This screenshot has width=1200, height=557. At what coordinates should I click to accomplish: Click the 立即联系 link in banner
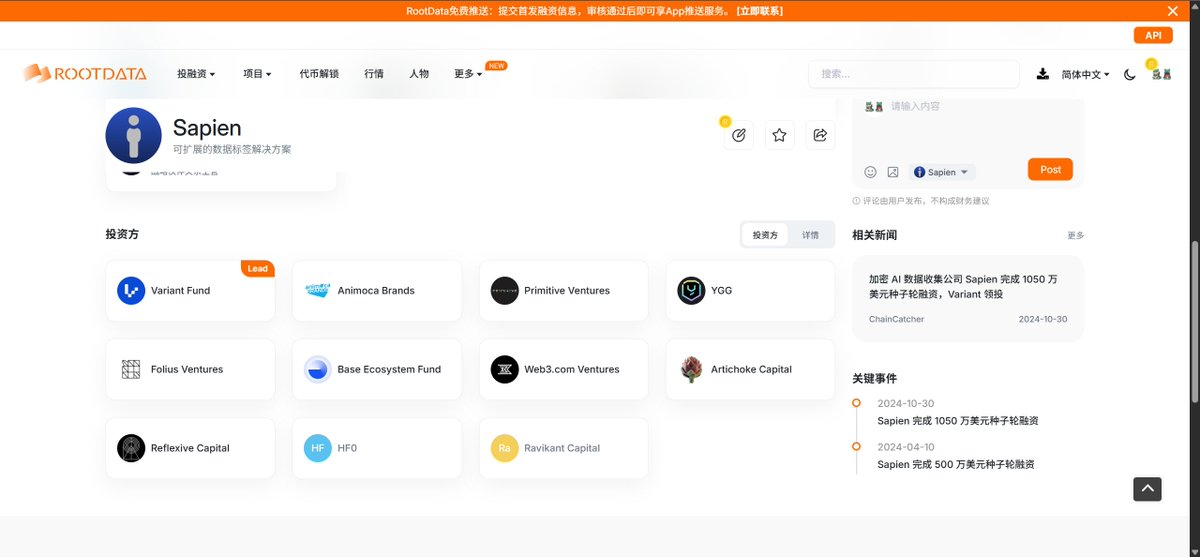tap(759, 11)
